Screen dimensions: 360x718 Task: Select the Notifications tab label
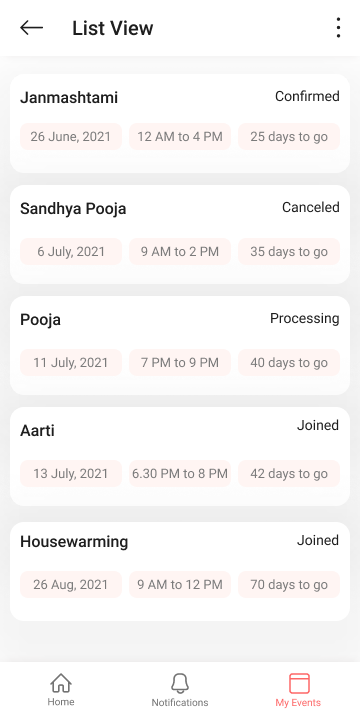coord(180,702)
